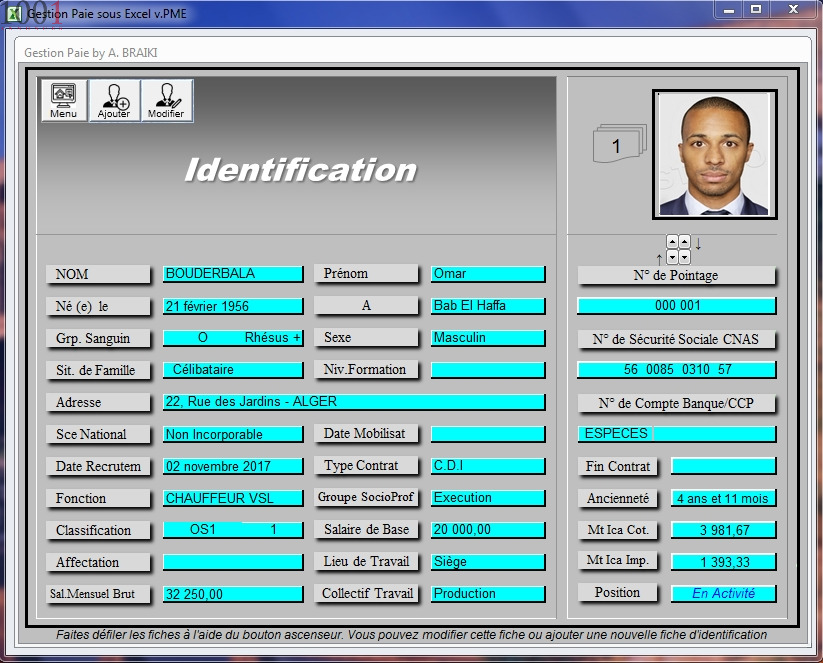
Task: Click the empty Affectation field
Action: [x=233, y=562]
